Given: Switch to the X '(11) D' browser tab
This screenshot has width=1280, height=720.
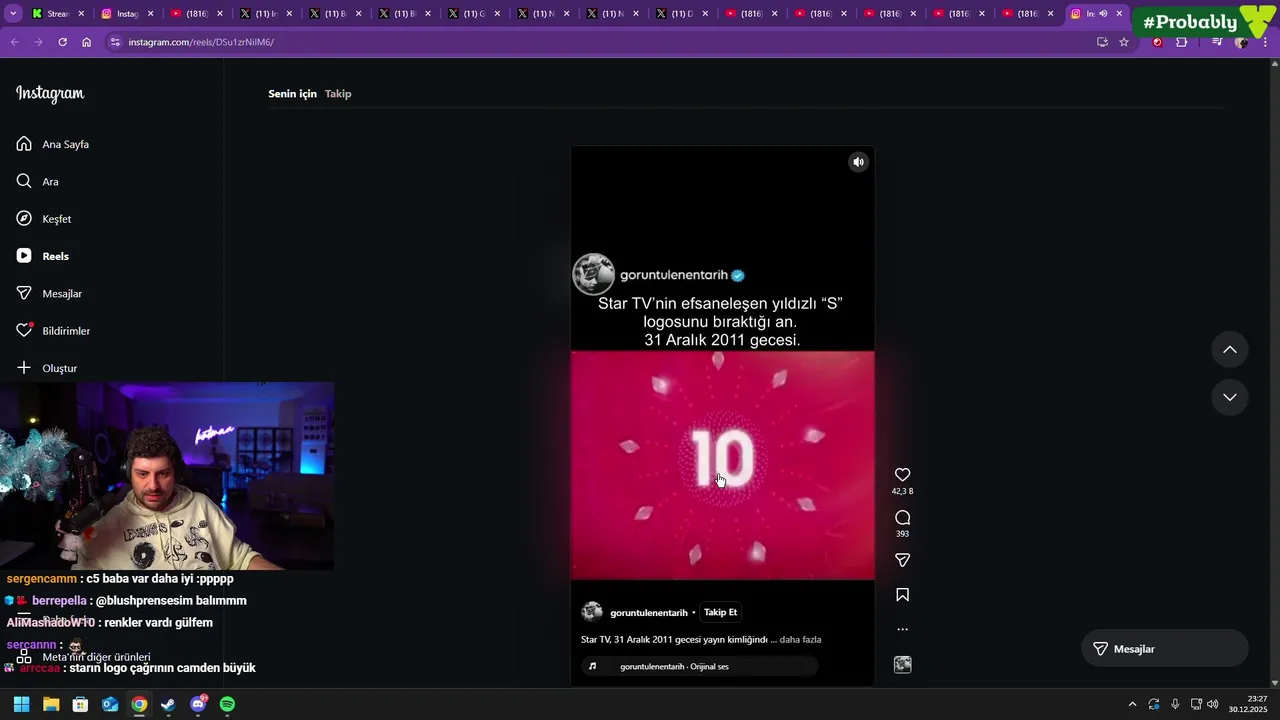Looking at the screenshot, I should pyautogui.click(x=682, y=14).
